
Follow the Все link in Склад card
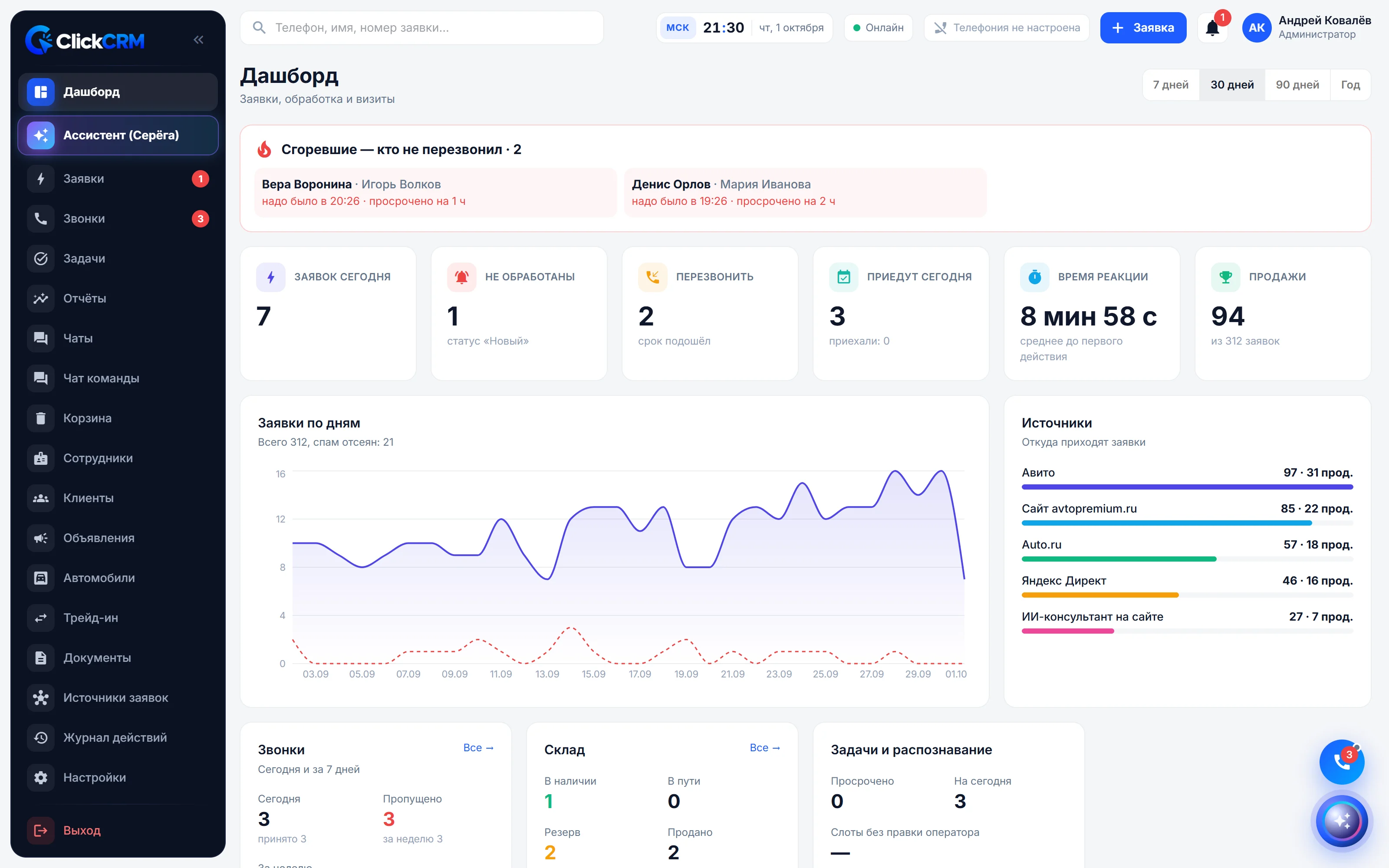coord(764,747)
